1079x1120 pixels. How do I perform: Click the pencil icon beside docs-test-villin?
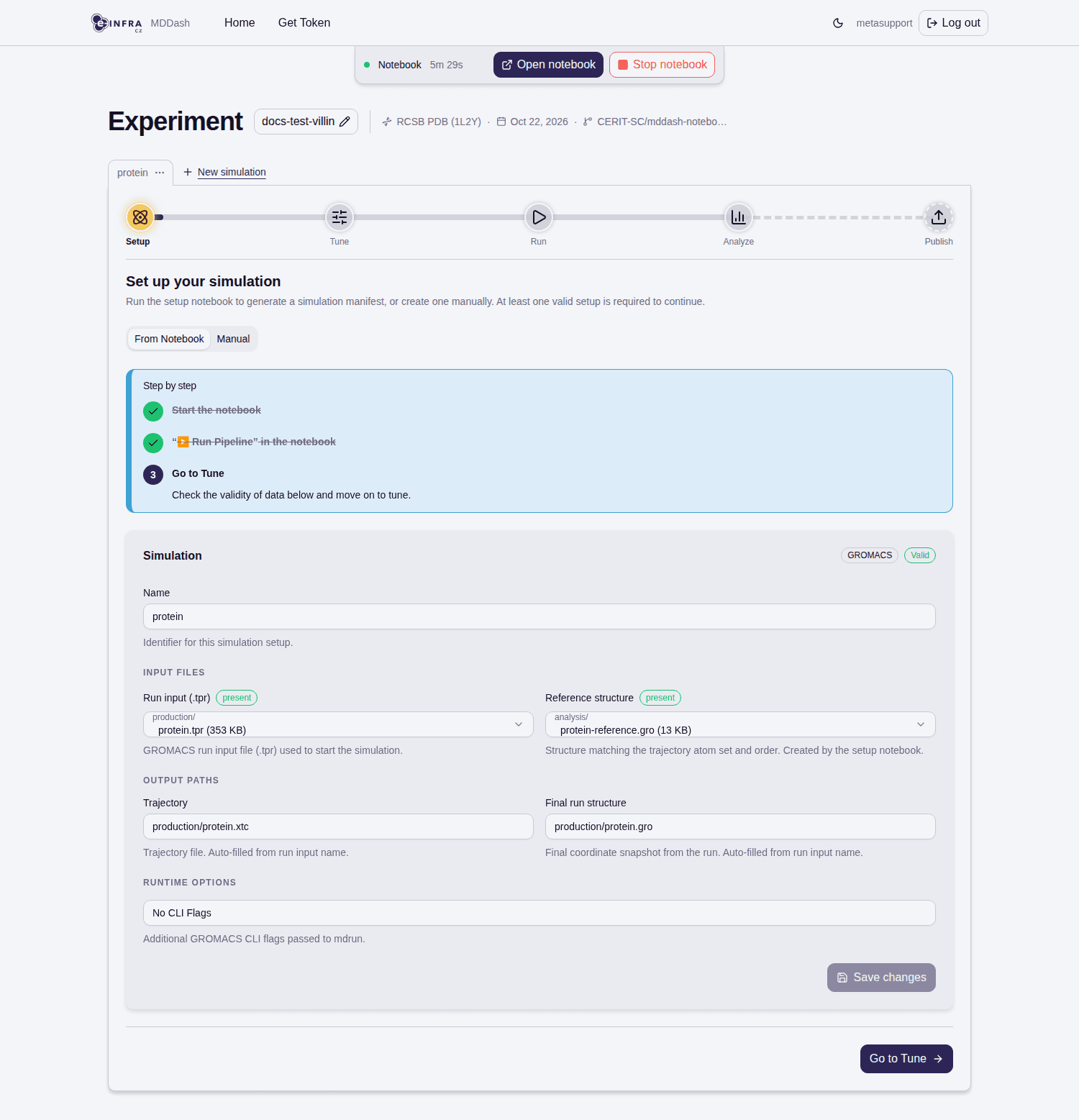(x=345, y=122)
